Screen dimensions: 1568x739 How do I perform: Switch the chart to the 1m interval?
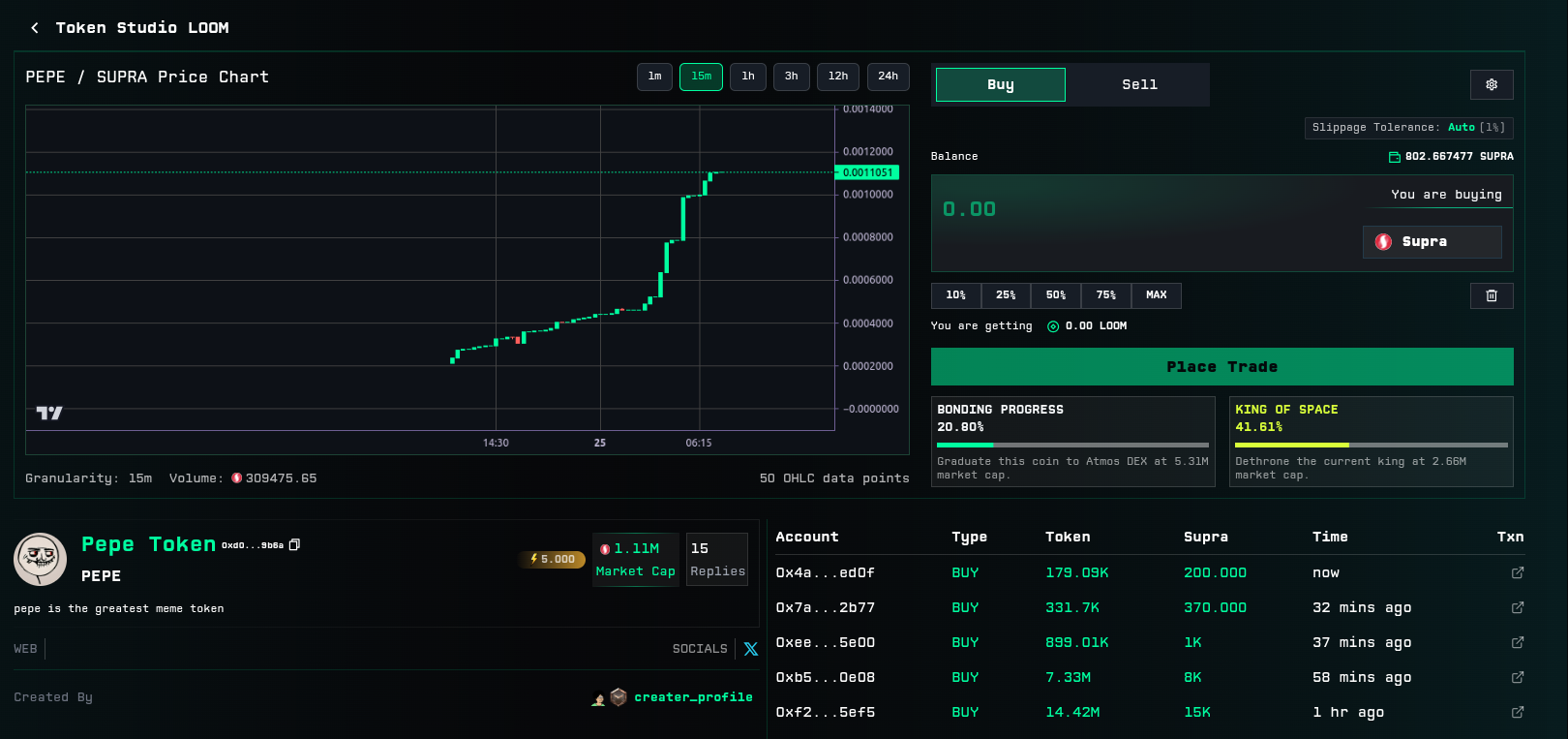coord(654,77)
